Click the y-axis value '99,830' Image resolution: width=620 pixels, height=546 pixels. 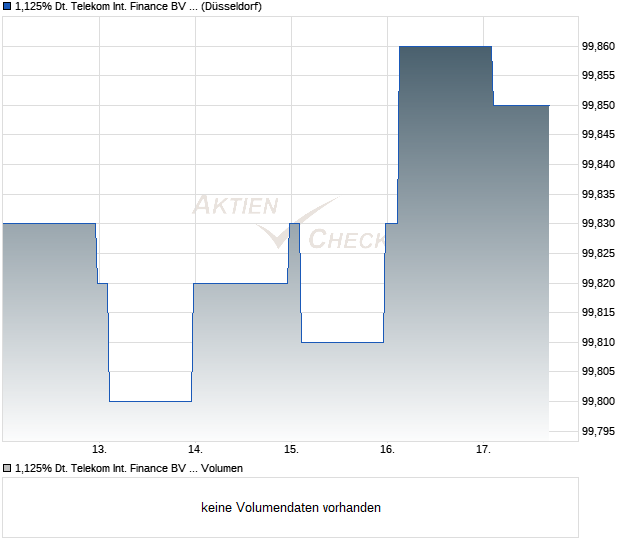(598, 223)
